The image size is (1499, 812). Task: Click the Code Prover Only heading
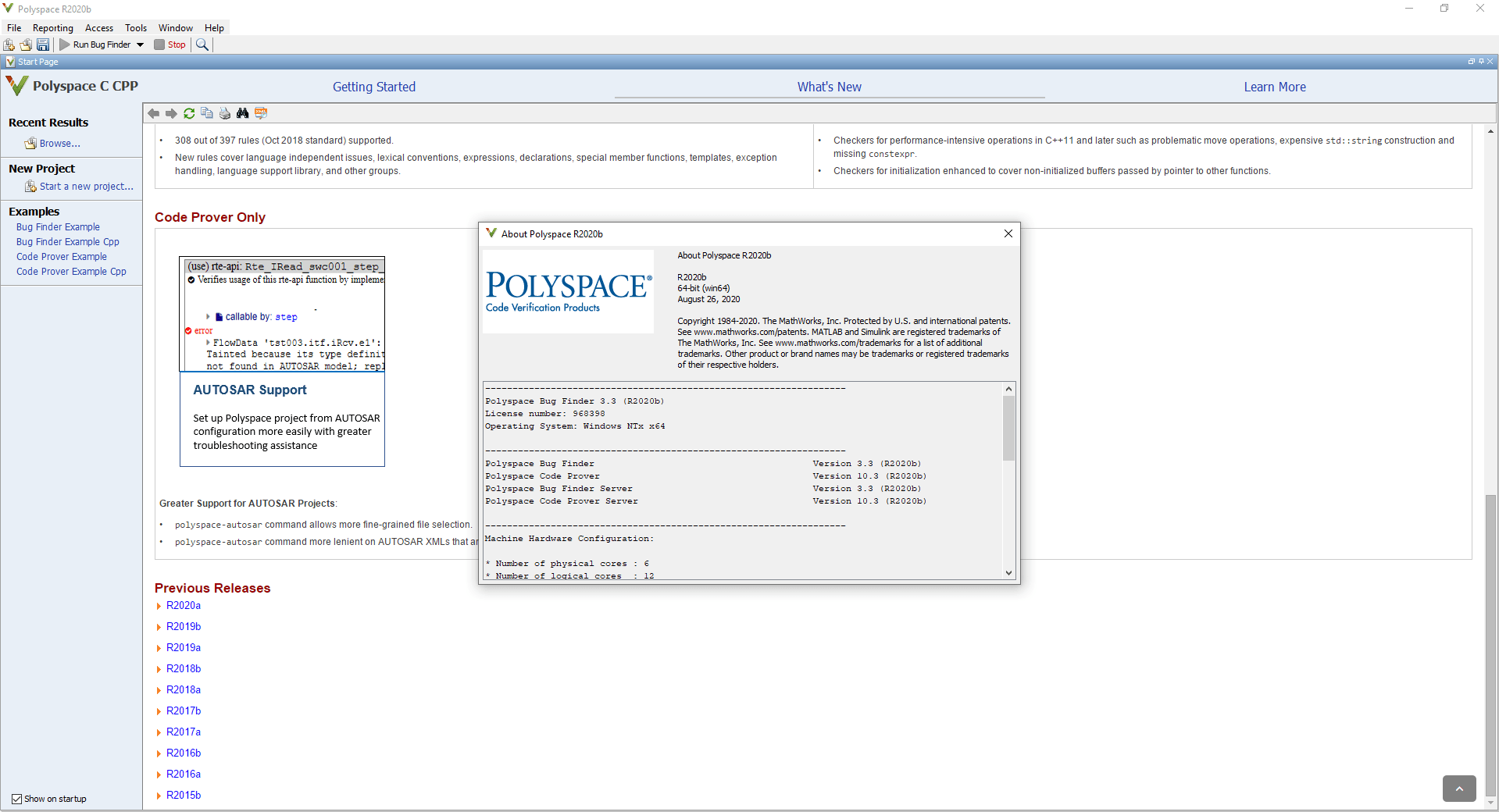point(210,217)
